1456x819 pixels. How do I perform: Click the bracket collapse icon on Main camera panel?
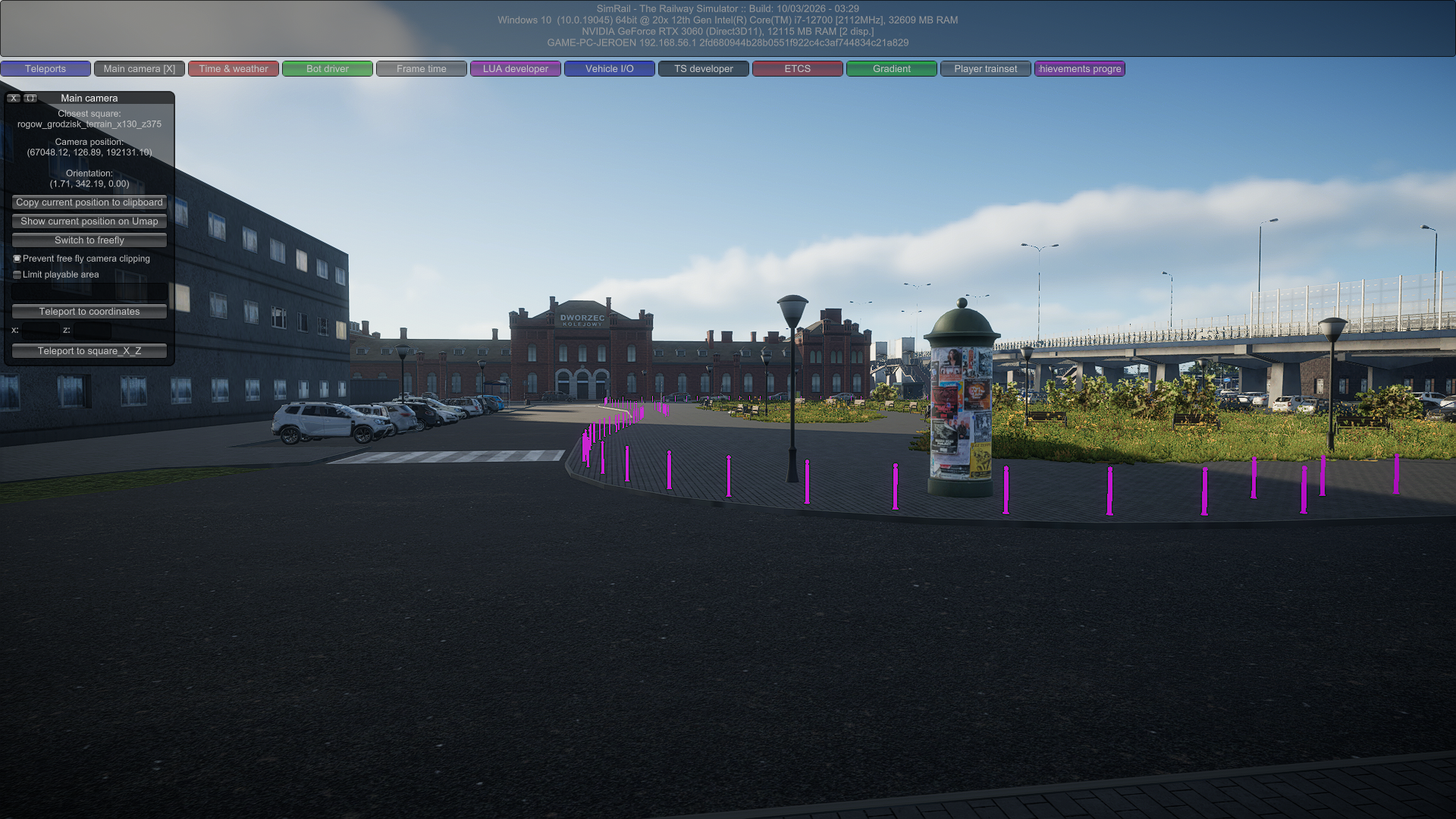pos(30,98)
